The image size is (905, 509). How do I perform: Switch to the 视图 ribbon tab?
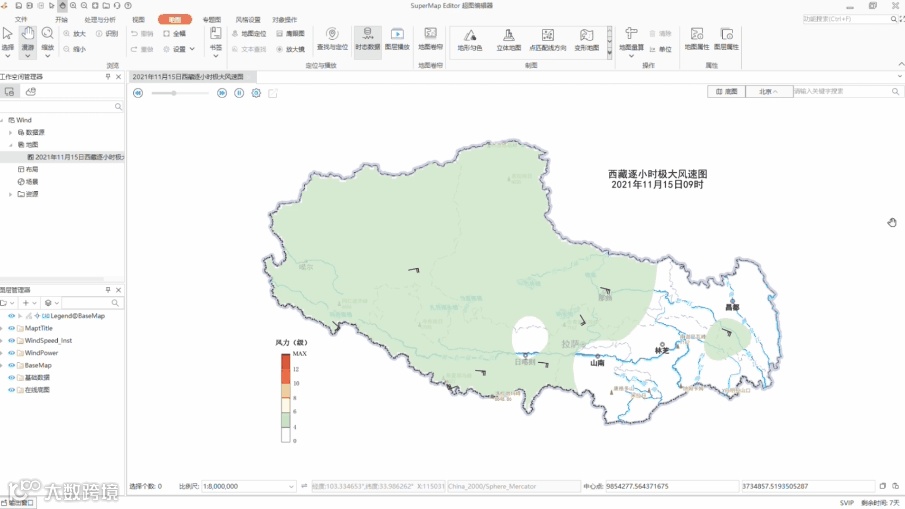click(139, 20)
